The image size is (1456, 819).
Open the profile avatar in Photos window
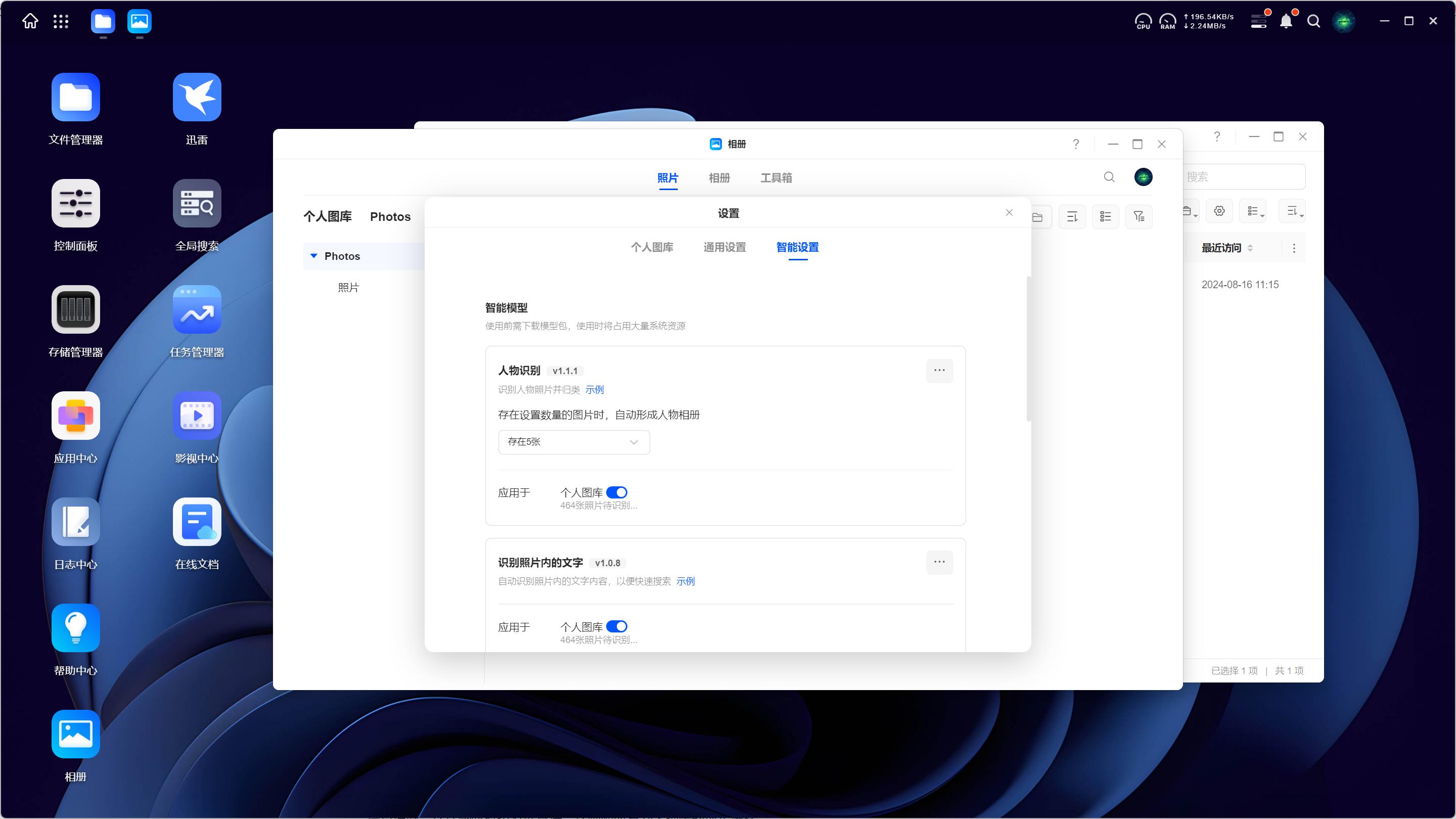1144,177
